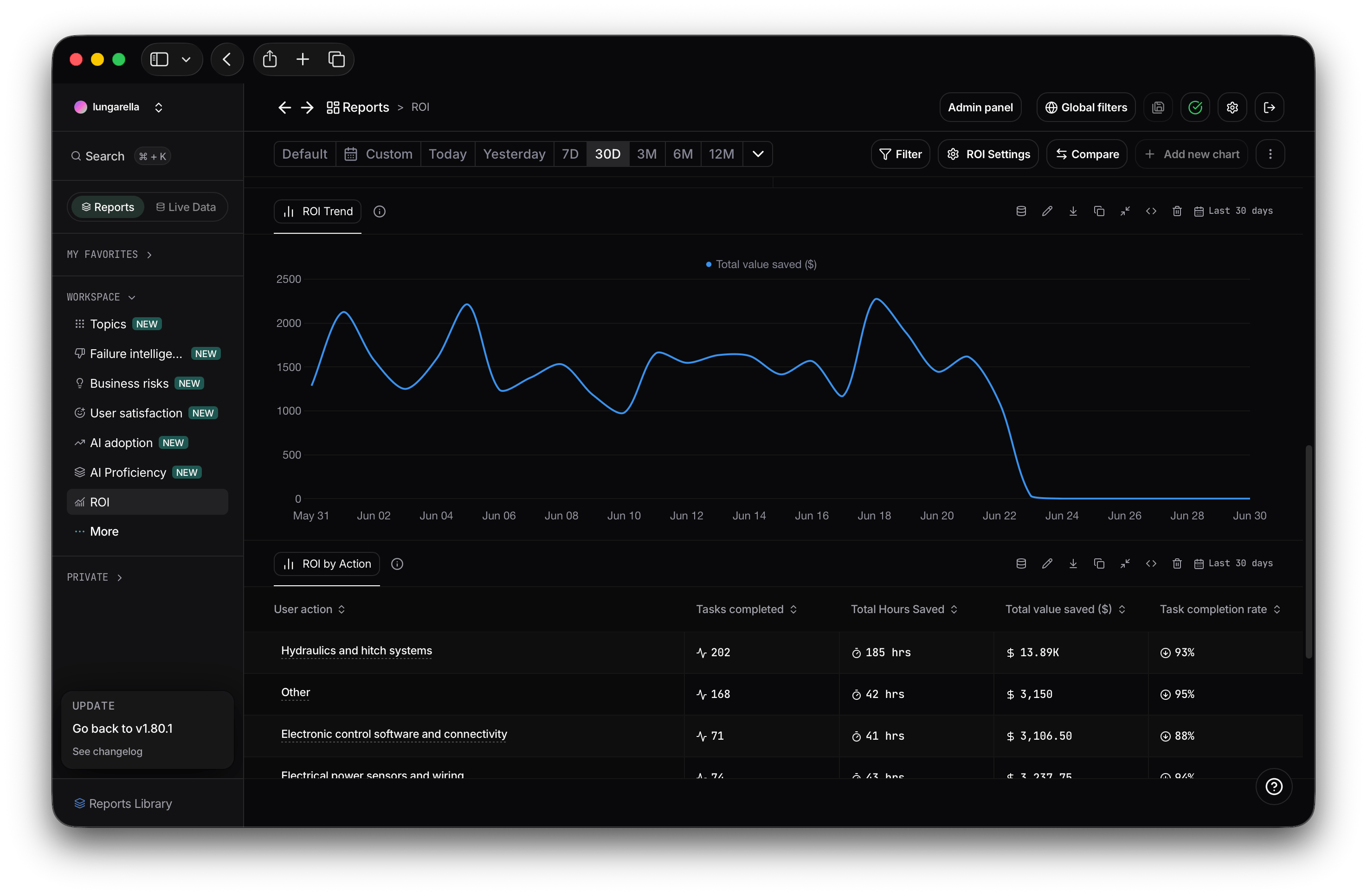
Task: Select the 7D date range
Action: (570, 154)
